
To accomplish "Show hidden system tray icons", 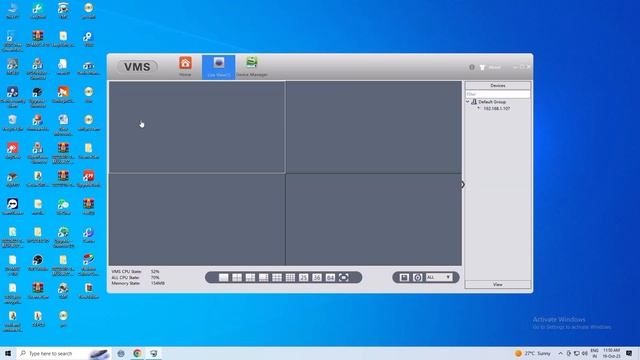I will [560, 353].
